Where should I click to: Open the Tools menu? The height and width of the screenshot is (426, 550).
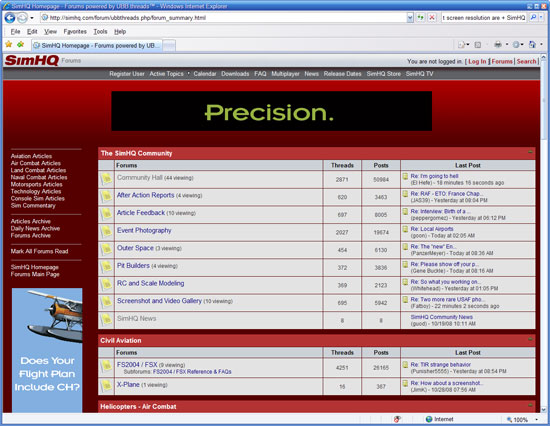pyautogui.click(x=100, y=32)
